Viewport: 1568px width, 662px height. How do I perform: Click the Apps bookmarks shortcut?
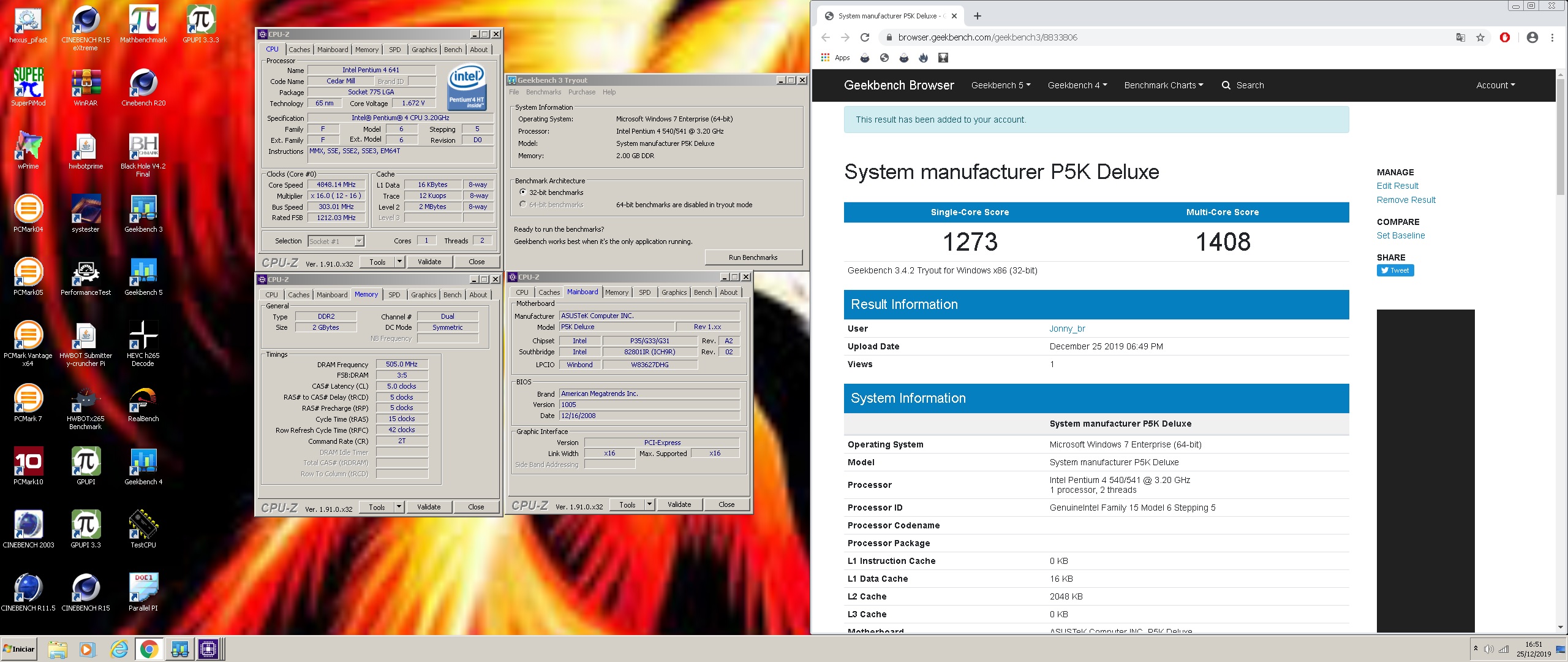(x=835, y=58)
